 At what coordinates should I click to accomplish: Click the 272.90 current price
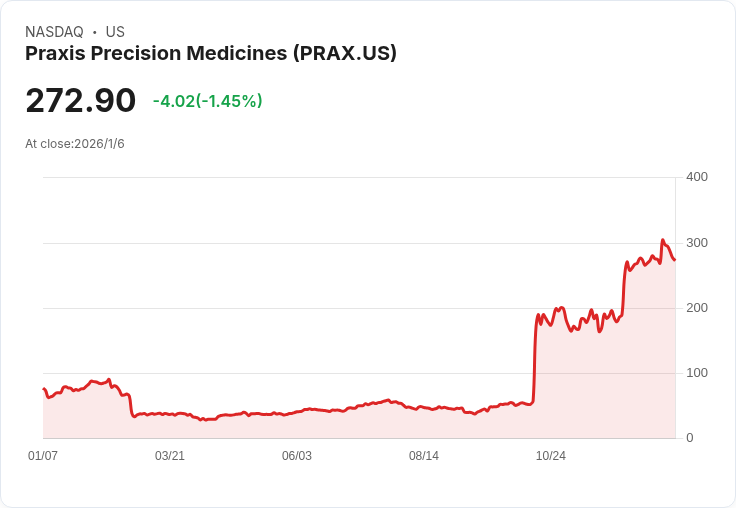(81, 100)
